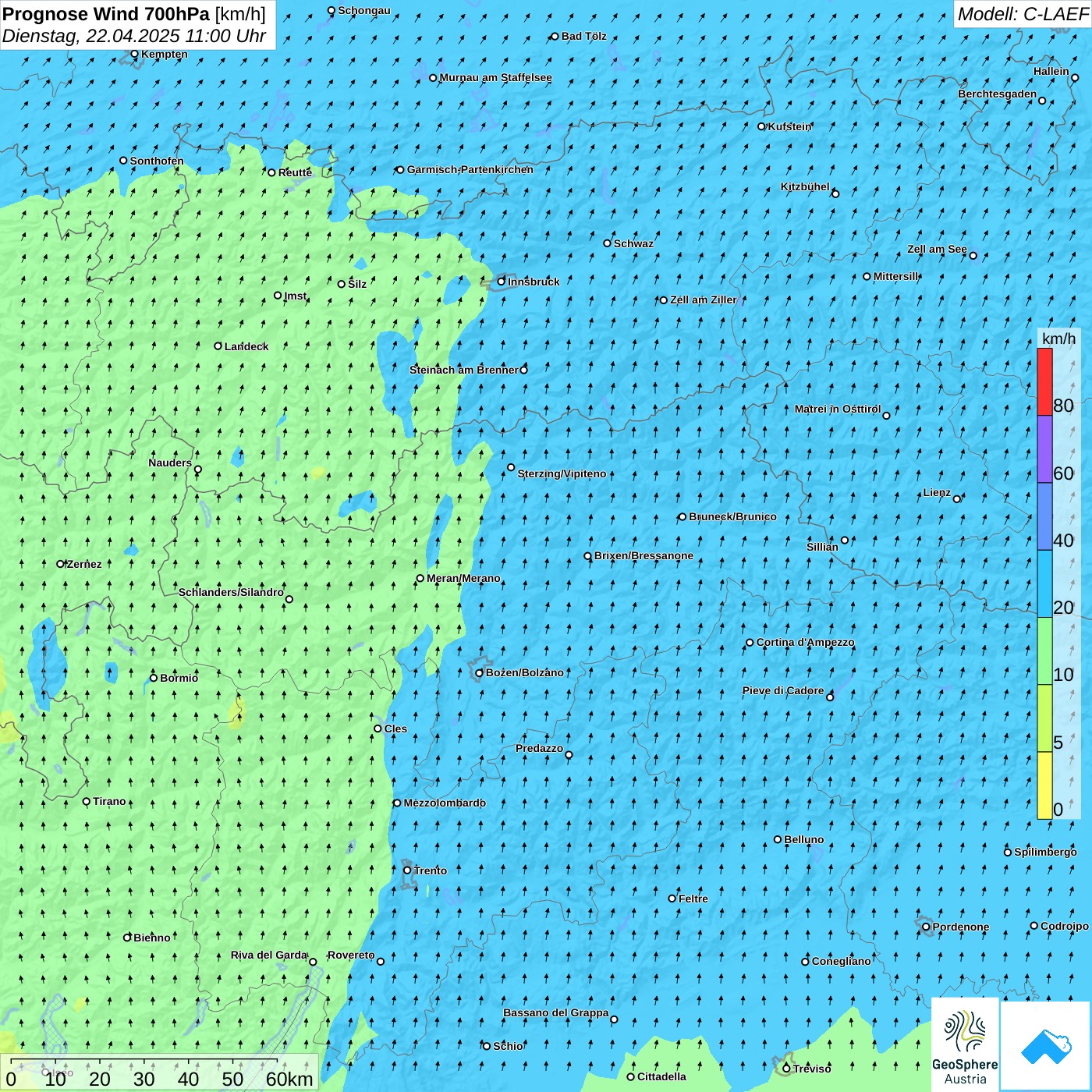This screenshot has height=1092, width=1092.
Task: Click the Mezzolombardo label
Action: tap(445, 803)
